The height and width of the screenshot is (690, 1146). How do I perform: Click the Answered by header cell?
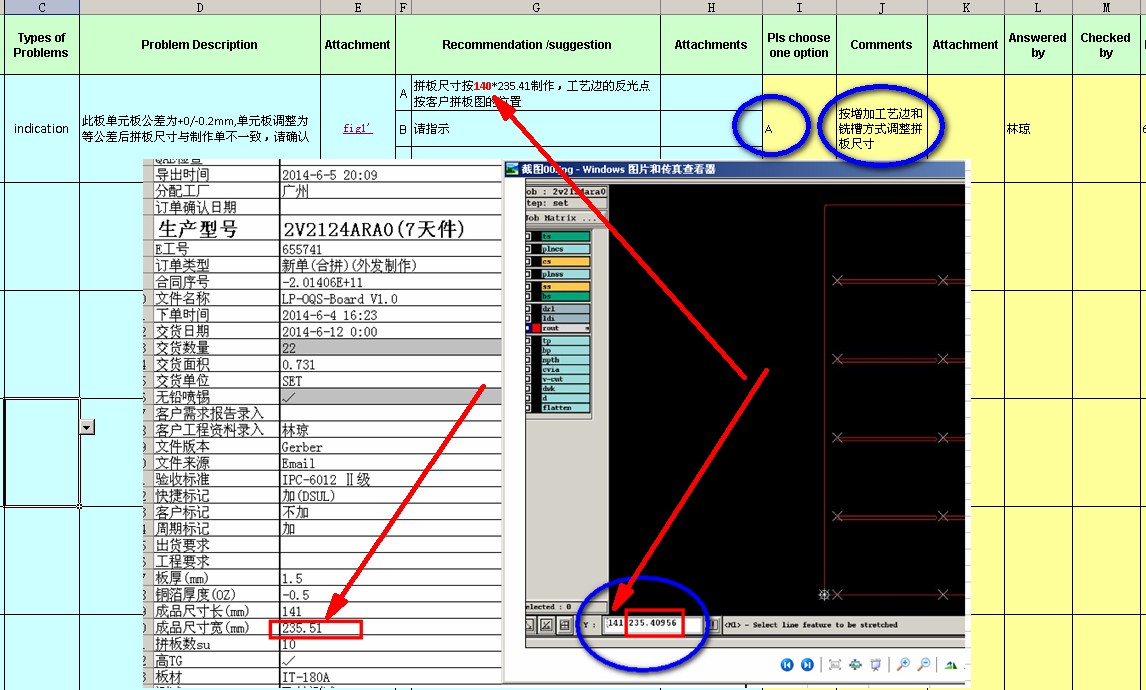[1038, 45]
